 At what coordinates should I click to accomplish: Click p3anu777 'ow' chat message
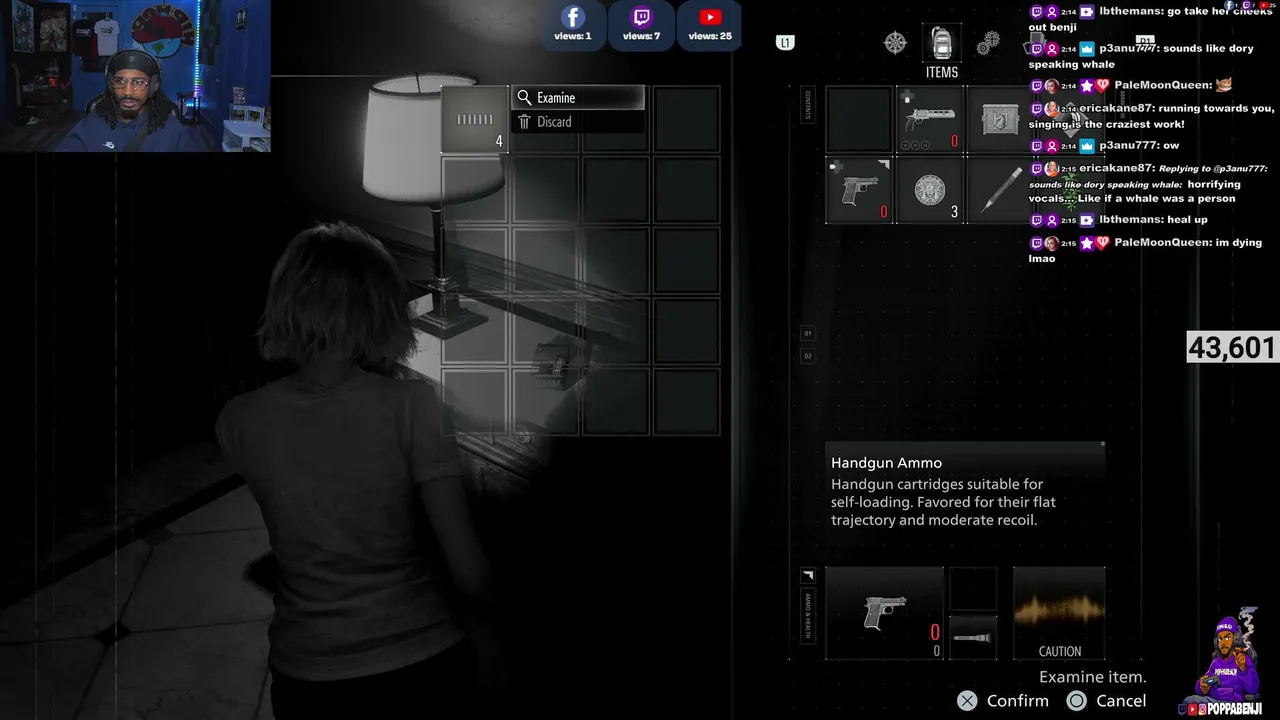(1104, 146)
